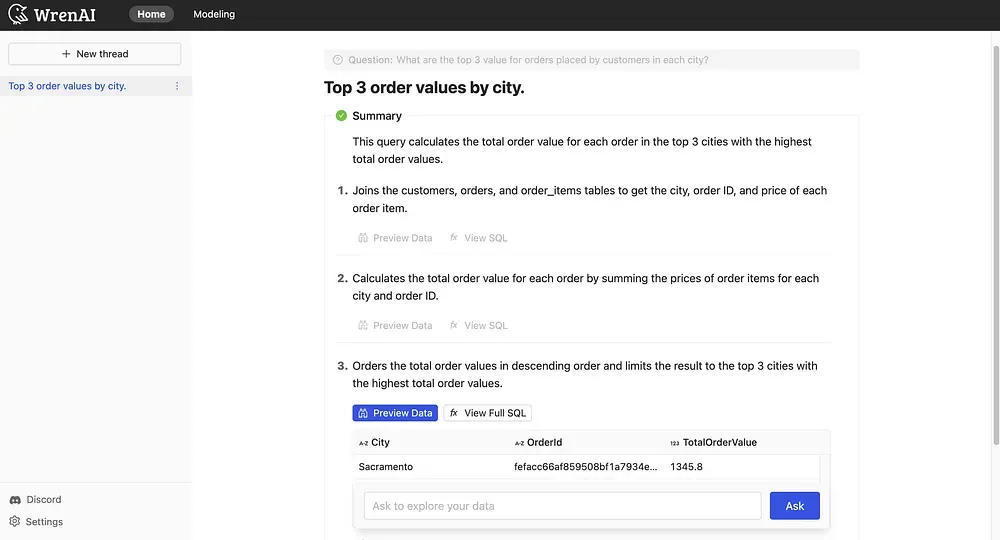Select the Home tab
The width and height of the screenshot is (1000, 540).
pyautogui.click(x=151, y=14)
